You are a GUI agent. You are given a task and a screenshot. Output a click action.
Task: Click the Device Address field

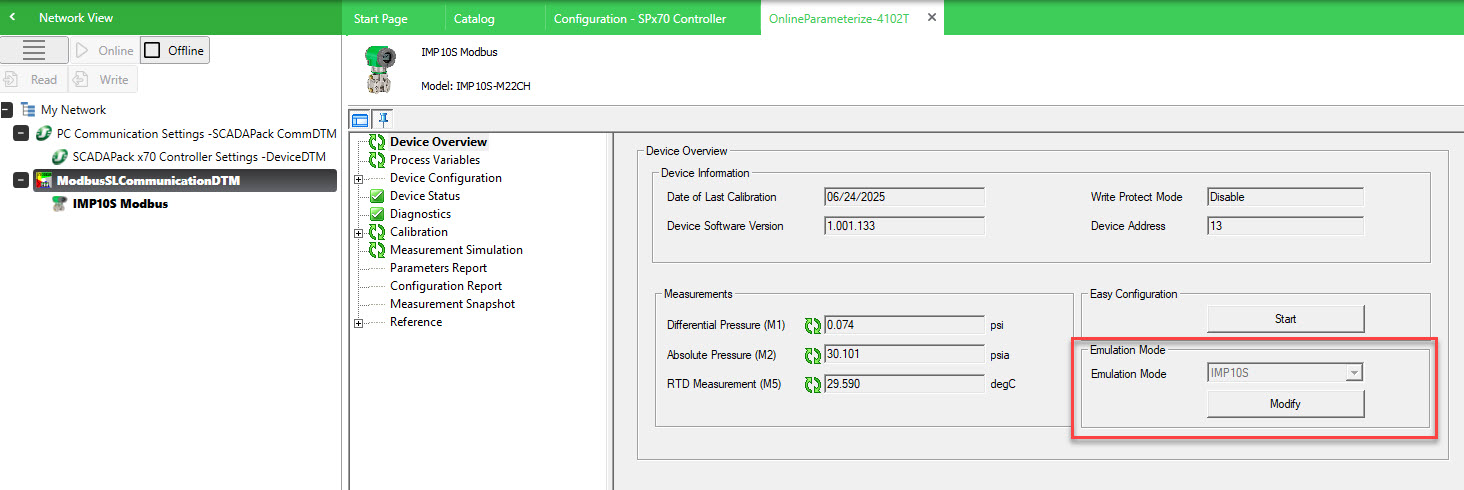[x=1285, y=226]
